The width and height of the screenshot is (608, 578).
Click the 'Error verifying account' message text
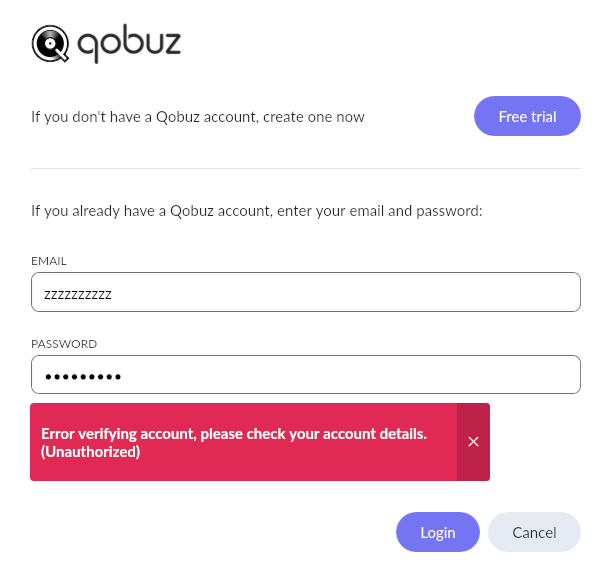[234, 434]
